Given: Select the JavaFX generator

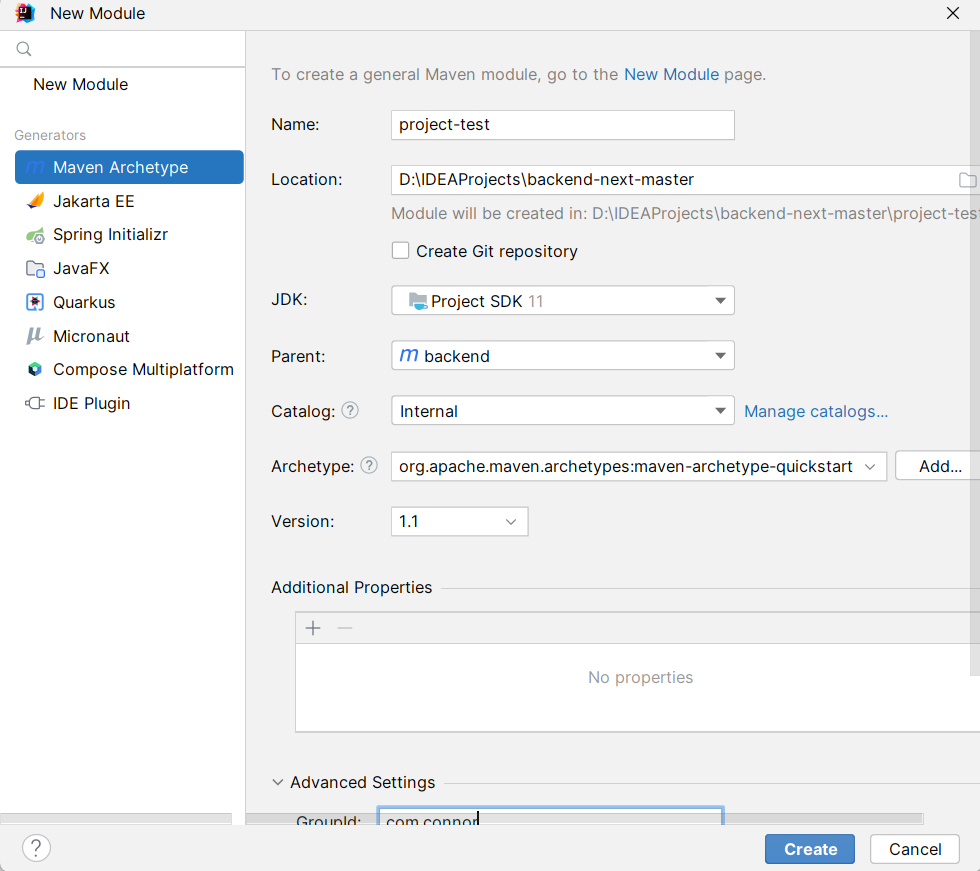Looking at the screenshot, I should coord(81,268).
